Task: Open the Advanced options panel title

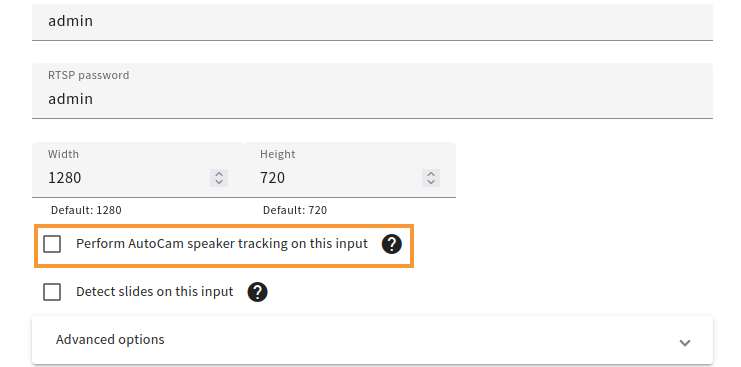Action: tap(110, 340)
